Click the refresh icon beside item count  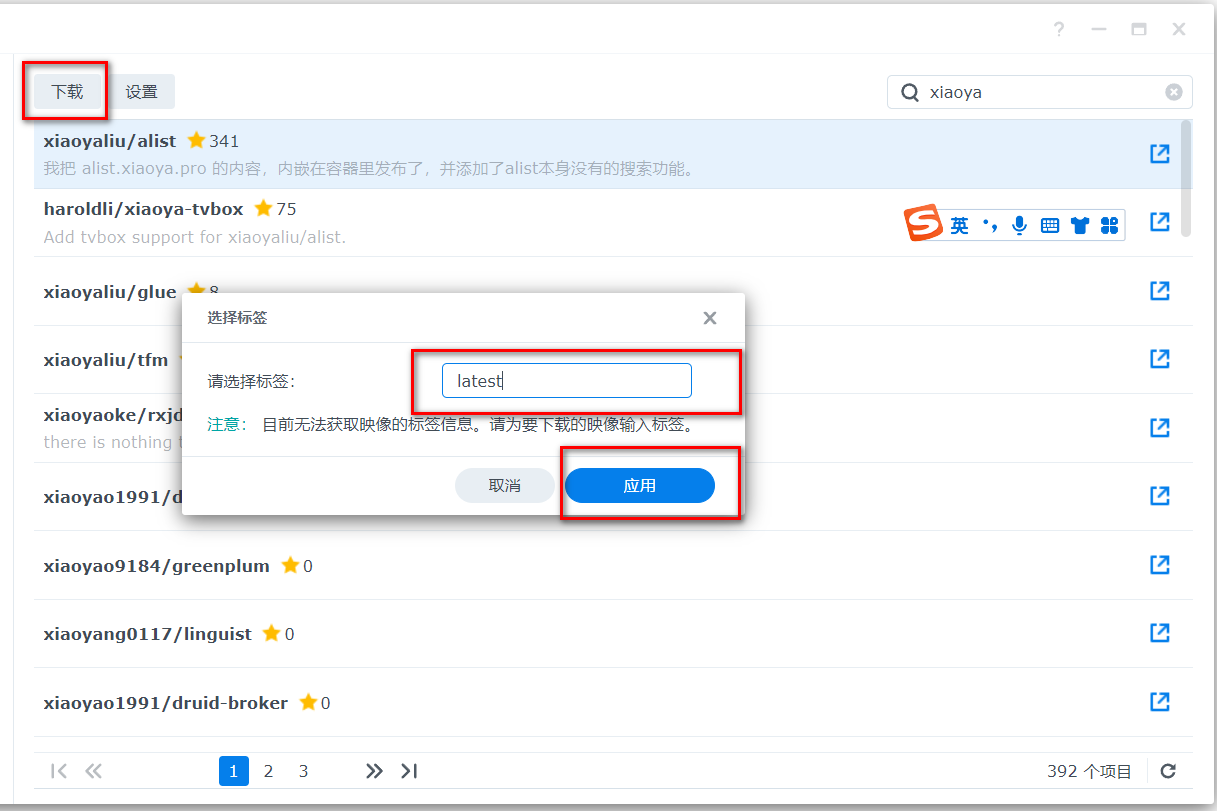click(x=1167, y=771)
